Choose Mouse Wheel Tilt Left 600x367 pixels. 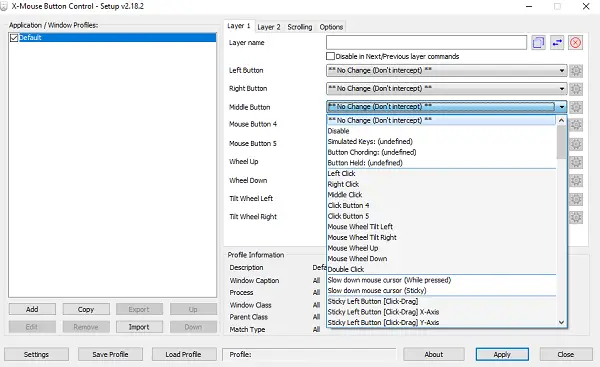(x=441, y=227)
